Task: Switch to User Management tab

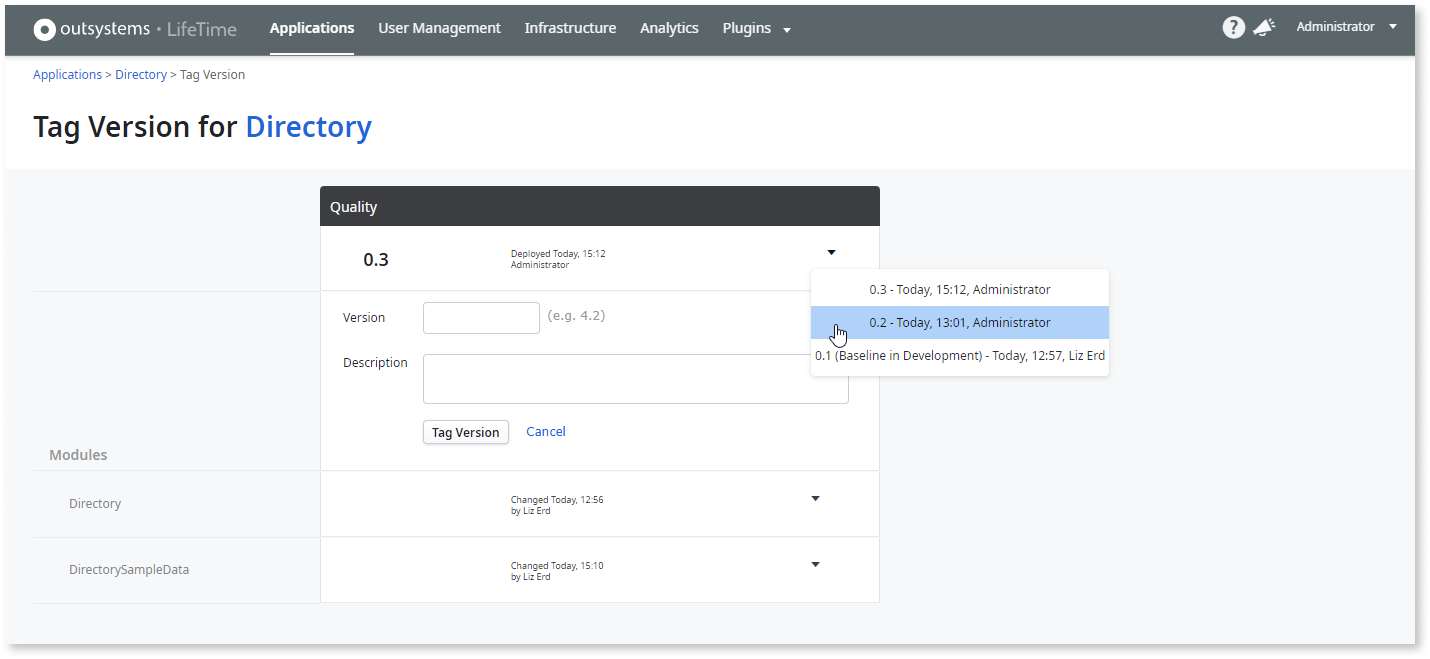Action: (439, 28)
